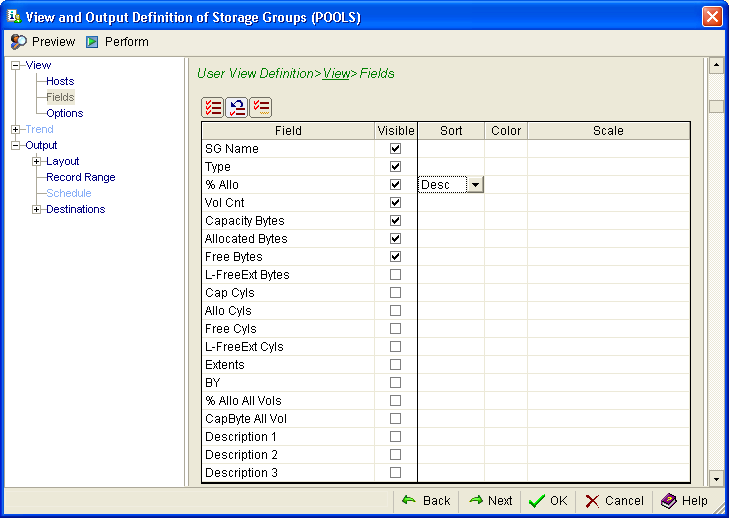The height and width of the screenshot is (518, 729).
Task: Click the green Back arrow icon
Action: coord(409,500)
